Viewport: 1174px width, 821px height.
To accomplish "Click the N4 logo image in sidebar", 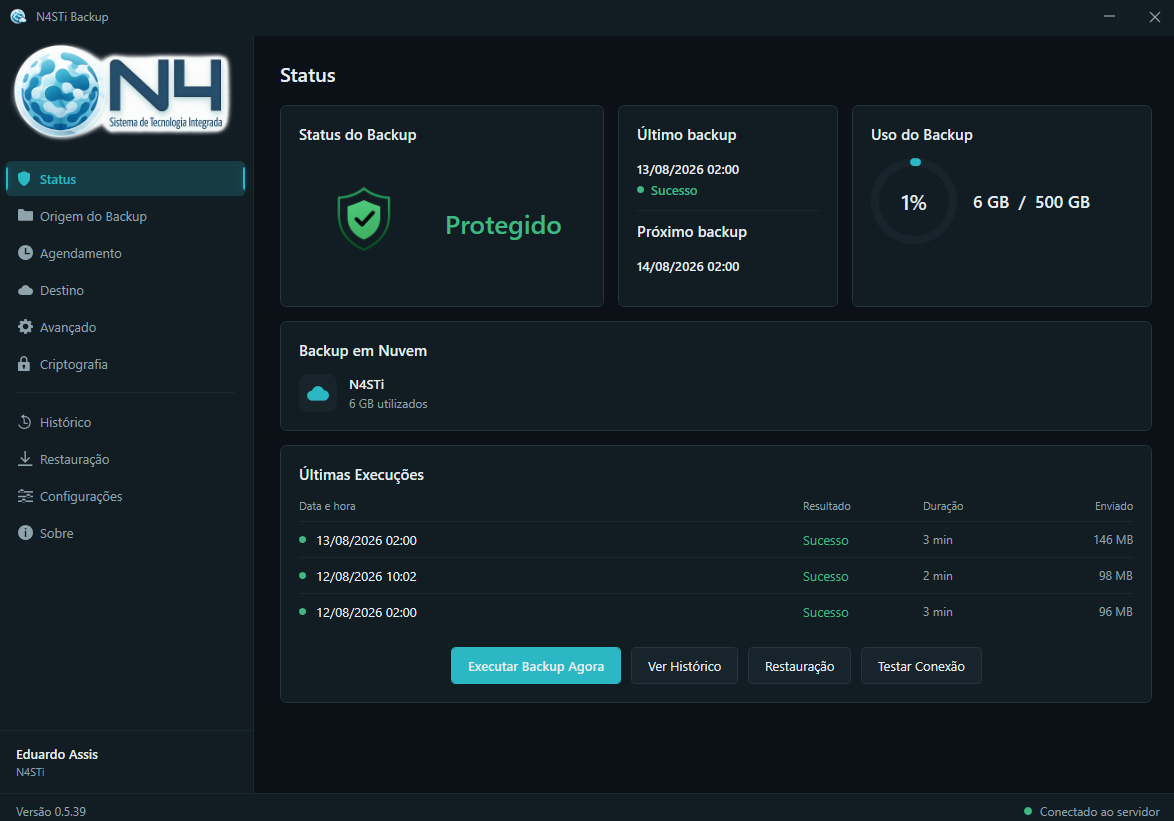I will coord(122,91).
